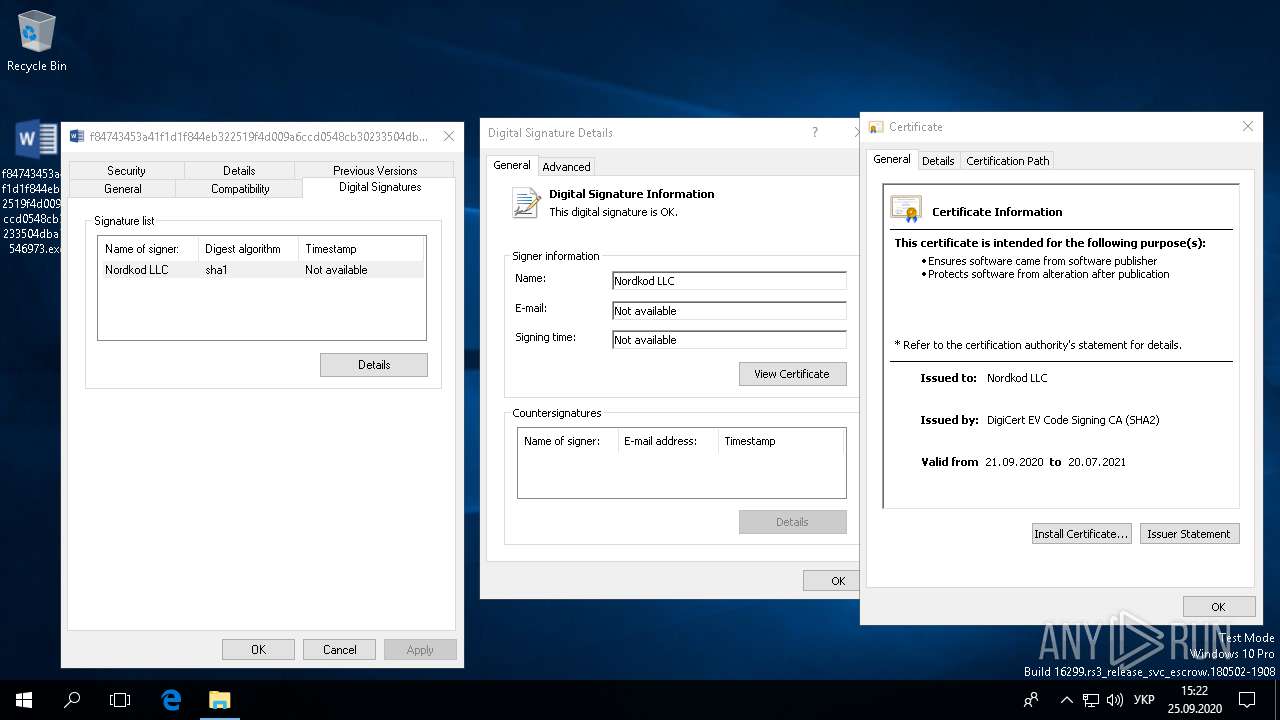Viewport: 1280px width, 720px height.
Task: Click help question mark in Digital Signature Details
Action: [815, 132]
